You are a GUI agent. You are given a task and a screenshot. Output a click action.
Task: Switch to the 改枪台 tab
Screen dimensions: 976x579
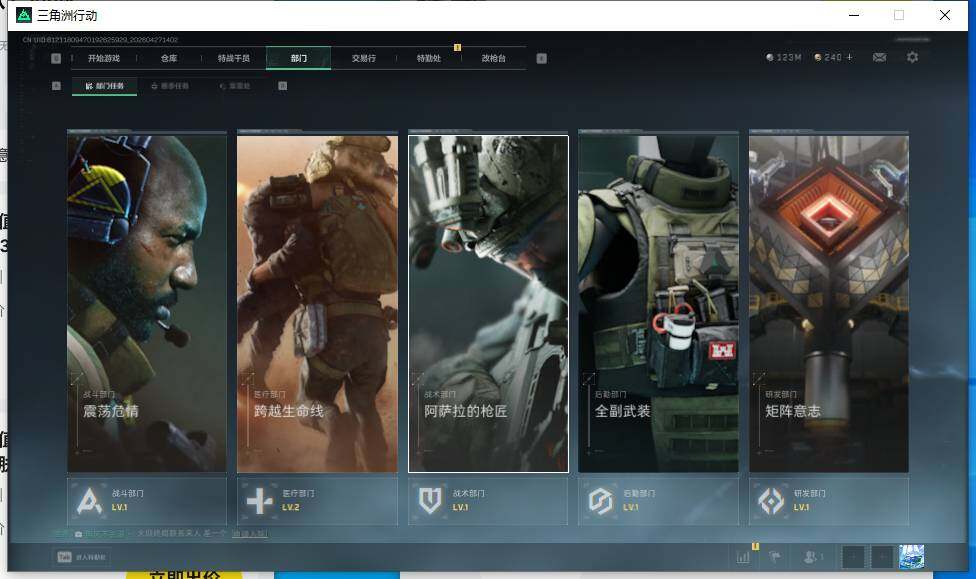pos(494,59)
